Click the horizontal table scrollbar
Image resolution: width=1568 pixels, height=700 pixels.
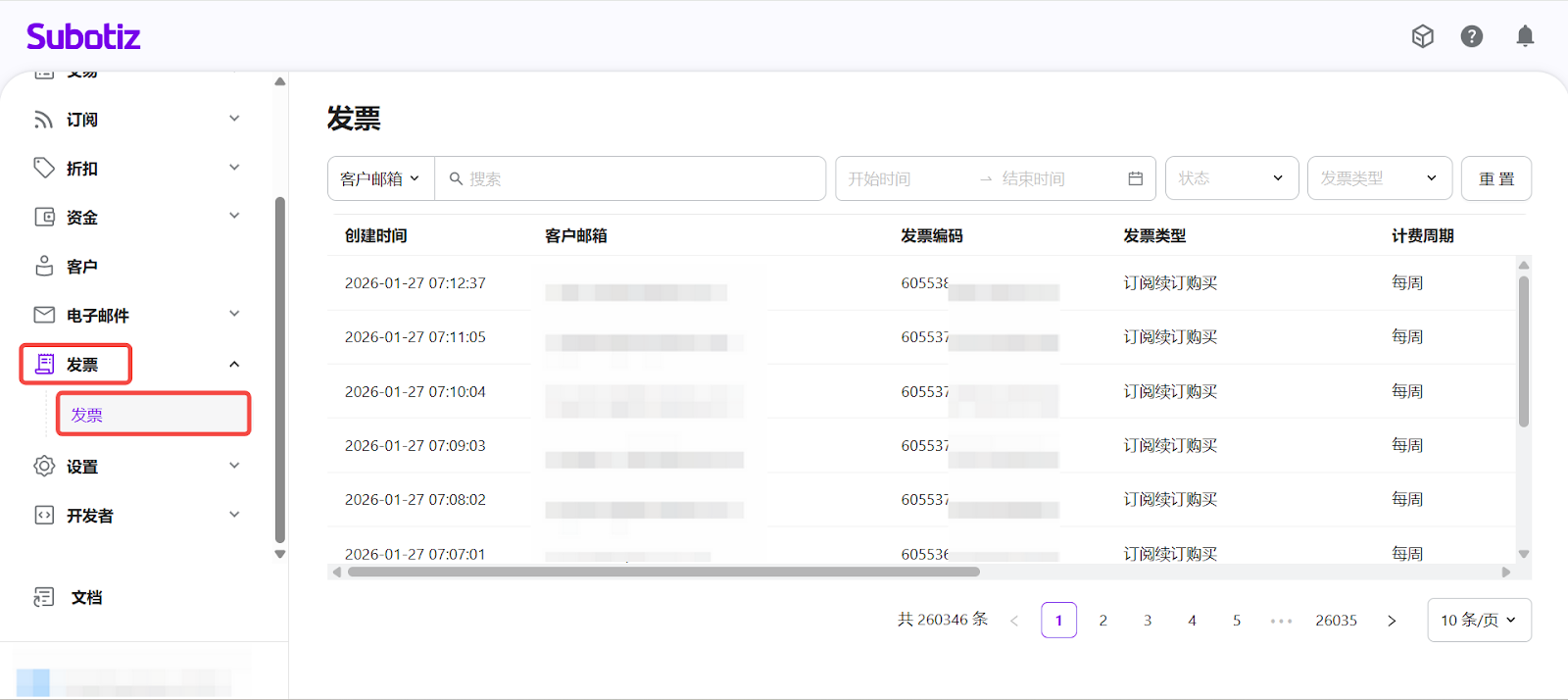click(x=663, y=572)
